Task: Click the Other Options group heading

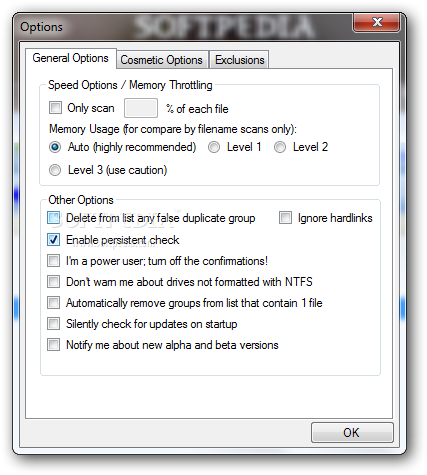Action: coord(81,200)
